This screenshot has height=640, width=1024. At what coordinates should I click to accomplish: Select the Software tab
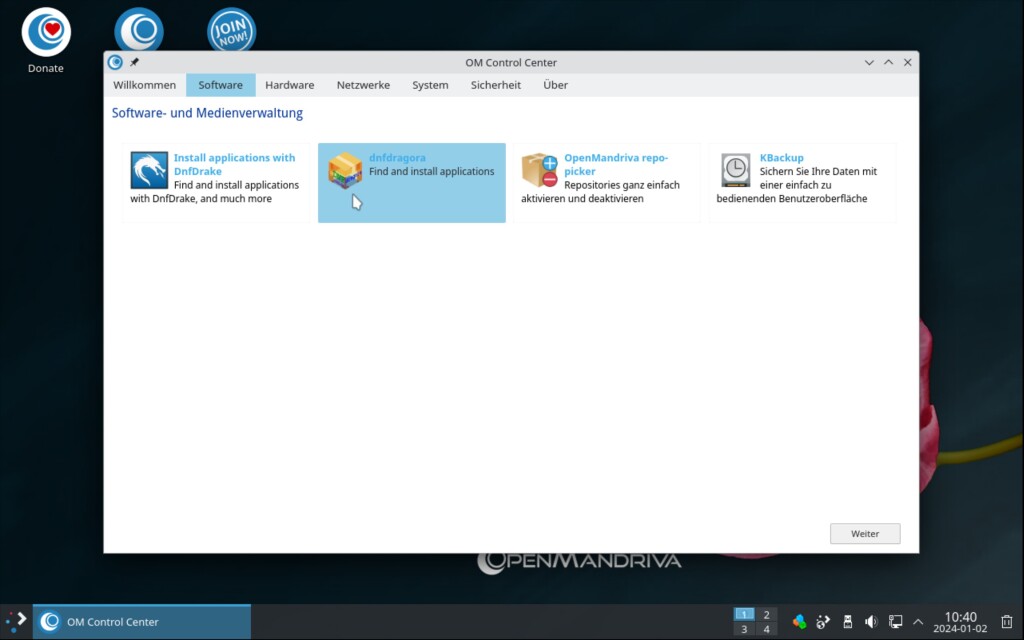[x=221, y=85]
